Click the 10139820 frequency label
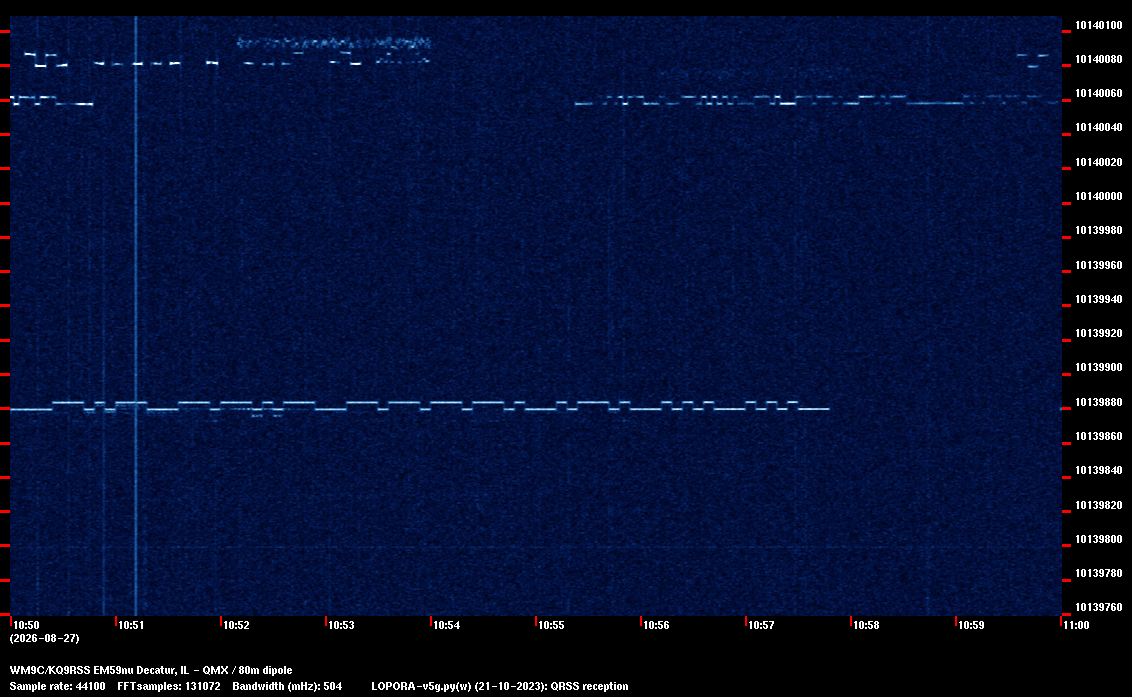 pyautogui.click(x=1099, y=505)
